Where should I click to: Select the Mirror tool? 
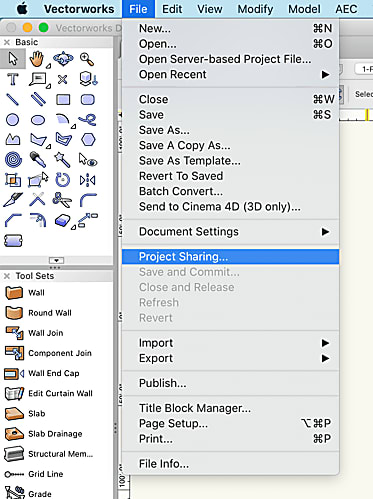click(x=88, y=180)
